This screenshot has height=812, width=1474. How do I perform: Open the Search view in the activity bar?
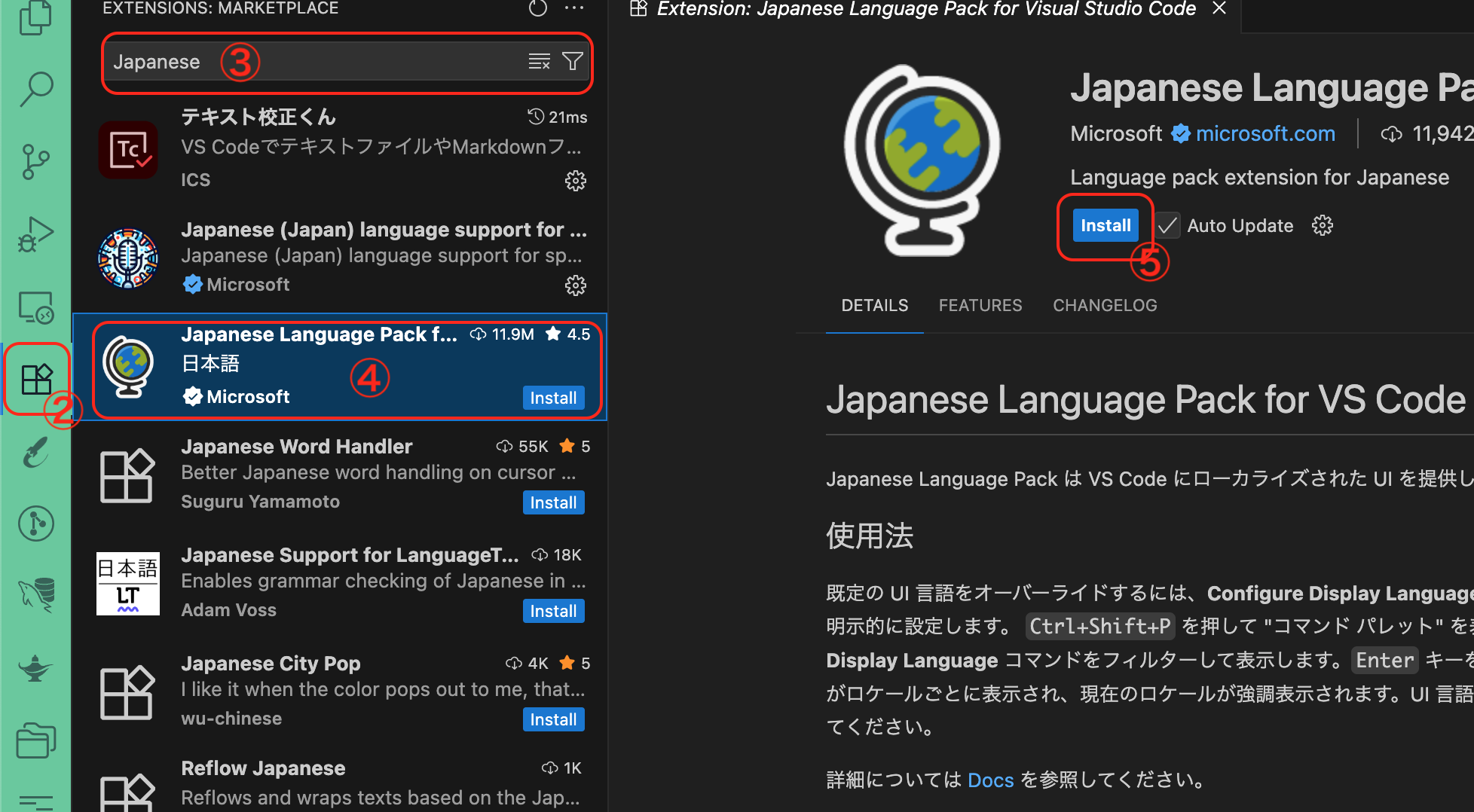click(36, 88)
